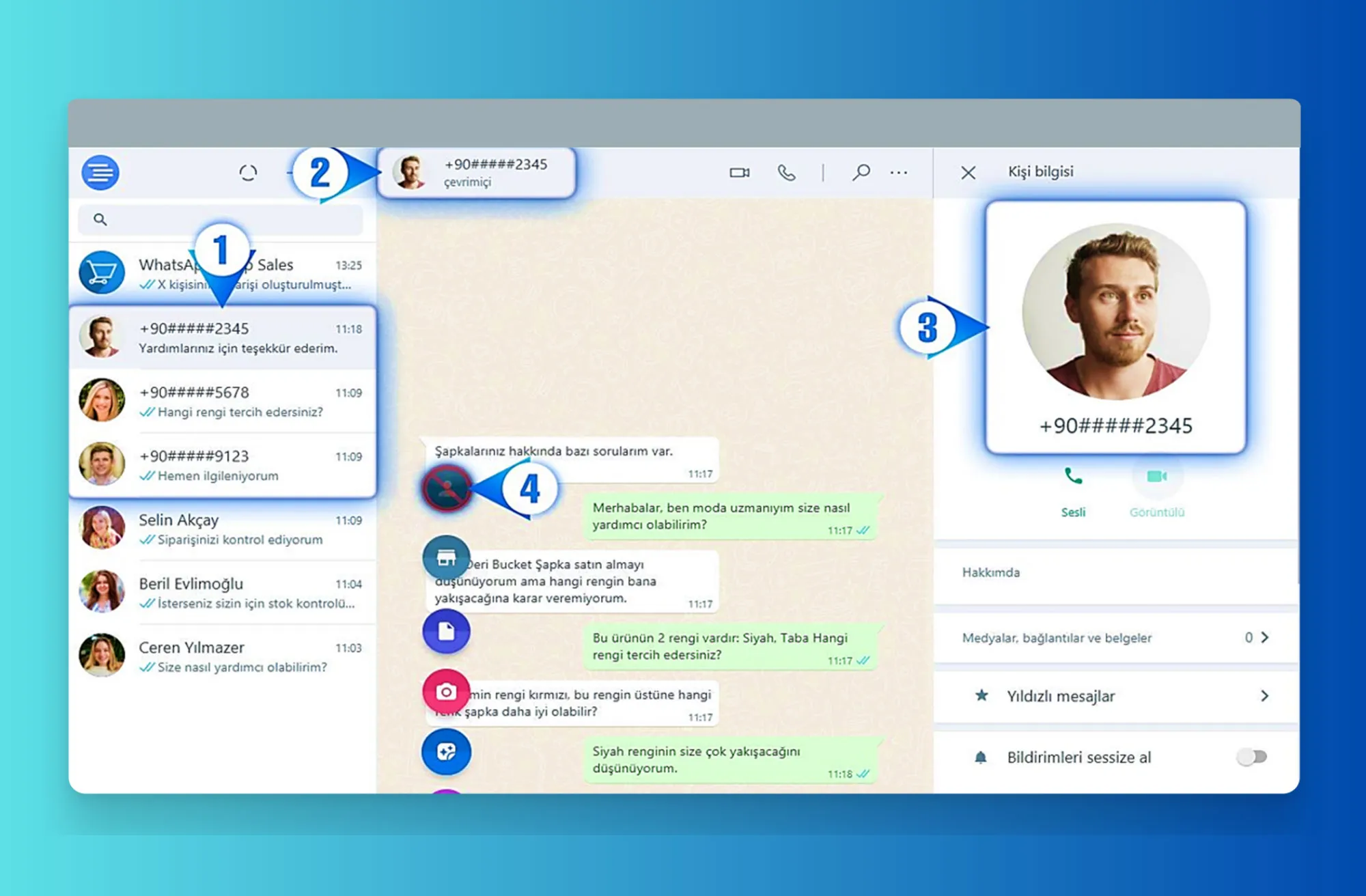Open the +90#####5678 chat
The height and width of the screenshot is (896, 1366).
pyautogui.click(x=223, y=401)
